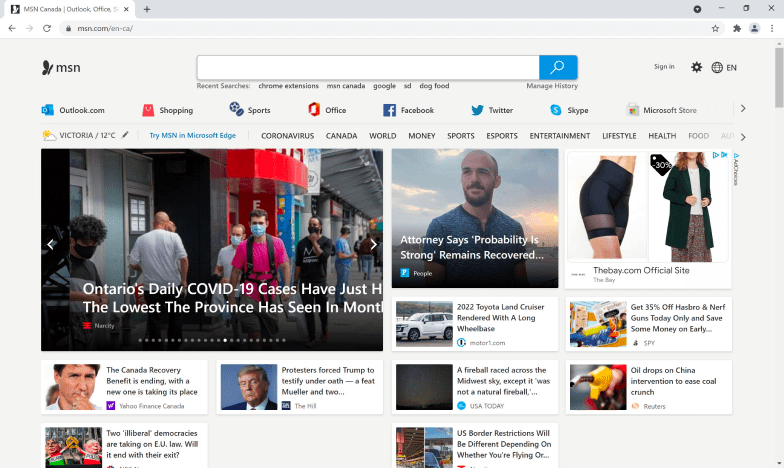Go back in browser history
The height and width of the screenshot is (468, 784).
point(12,28)
